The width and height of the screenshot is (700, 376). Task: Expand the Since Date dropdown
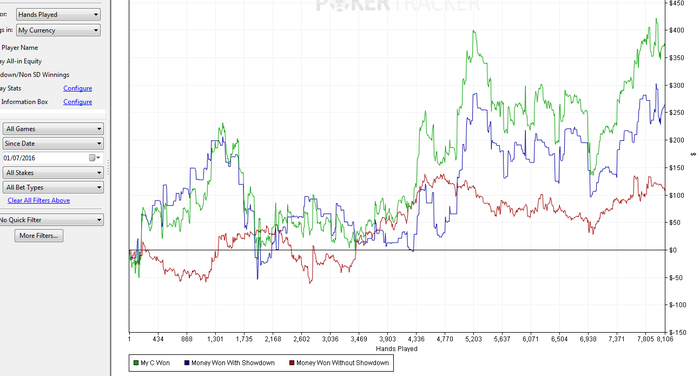[53, 143]
